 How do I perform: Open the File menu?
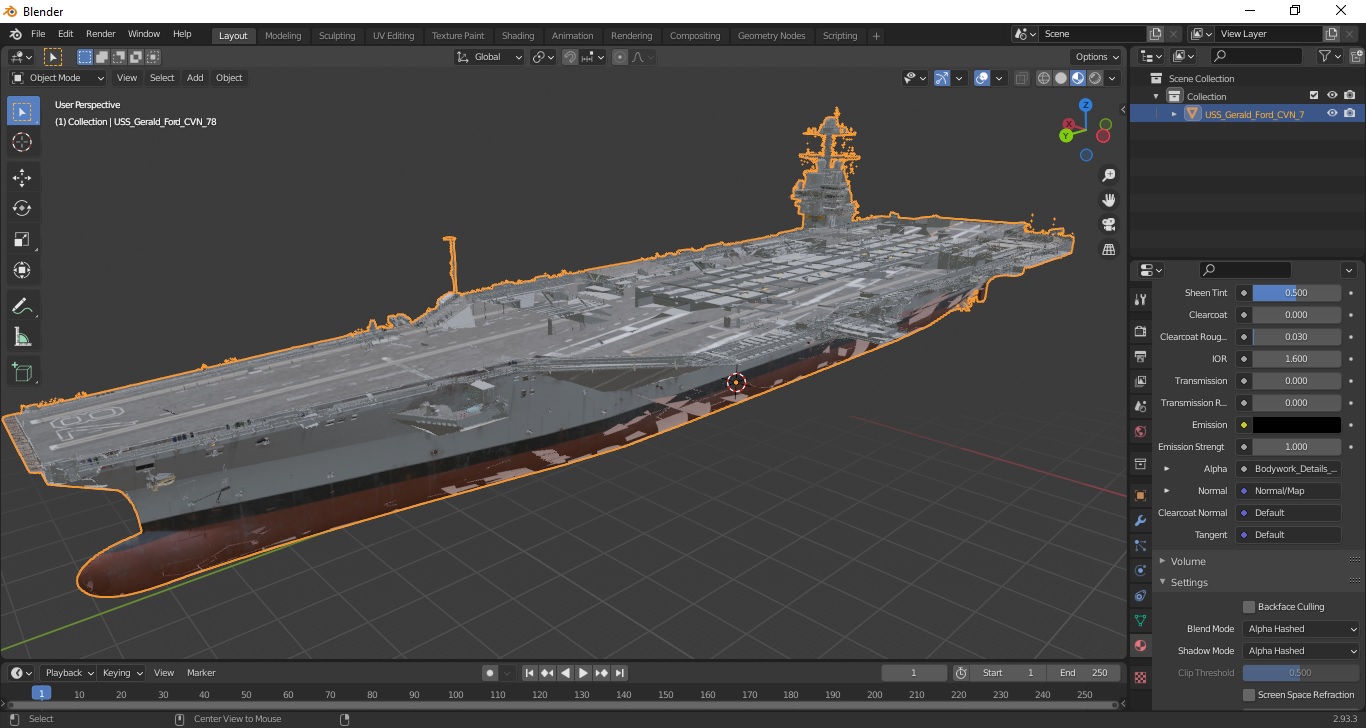(38, 34)
